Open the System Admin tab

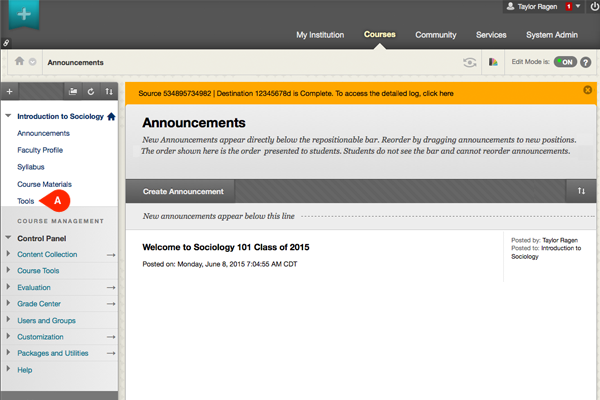click(x=551, y=35)
